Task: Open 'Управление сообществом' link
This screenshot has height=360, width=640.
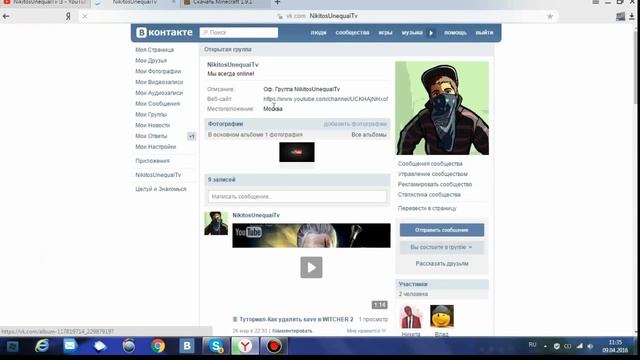Action: (433, 174)
